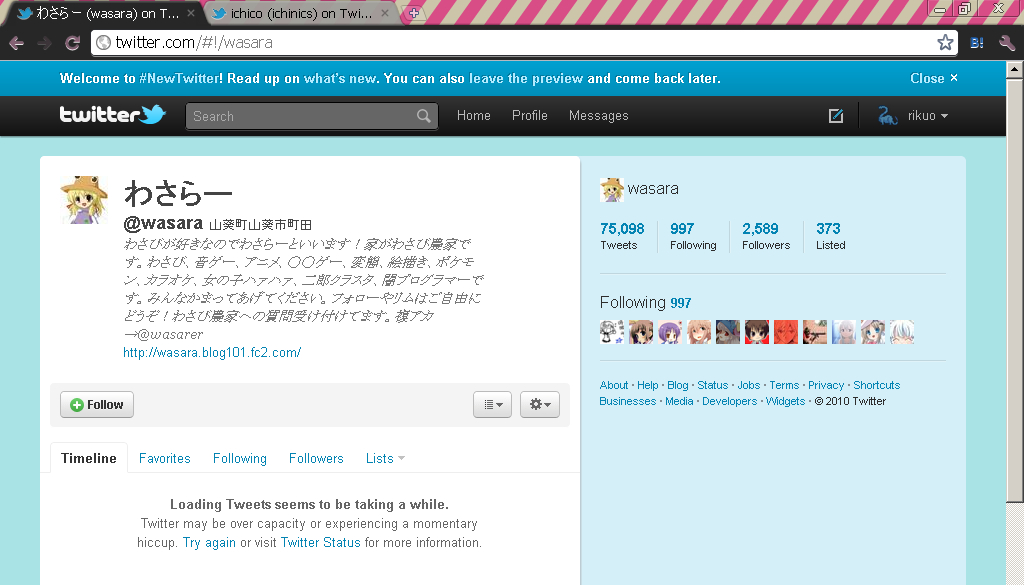Bookmark this page with the star icon
The height and width of the screenshot is (585, 1024).
pos(945,42)
